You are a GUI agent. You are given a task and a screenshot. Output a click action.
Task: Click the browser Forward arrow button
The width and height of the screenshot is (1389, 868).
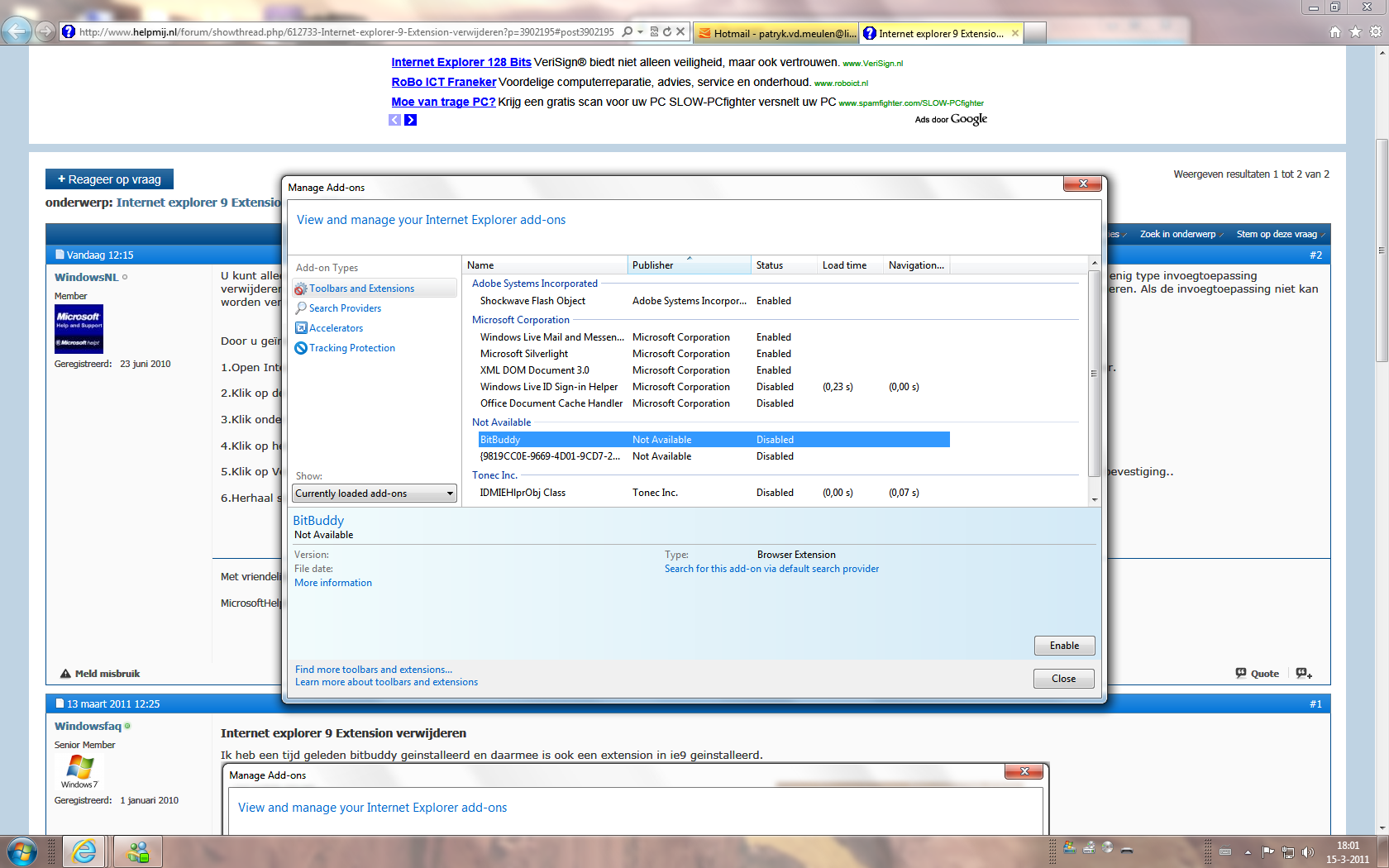coord(45,31)
